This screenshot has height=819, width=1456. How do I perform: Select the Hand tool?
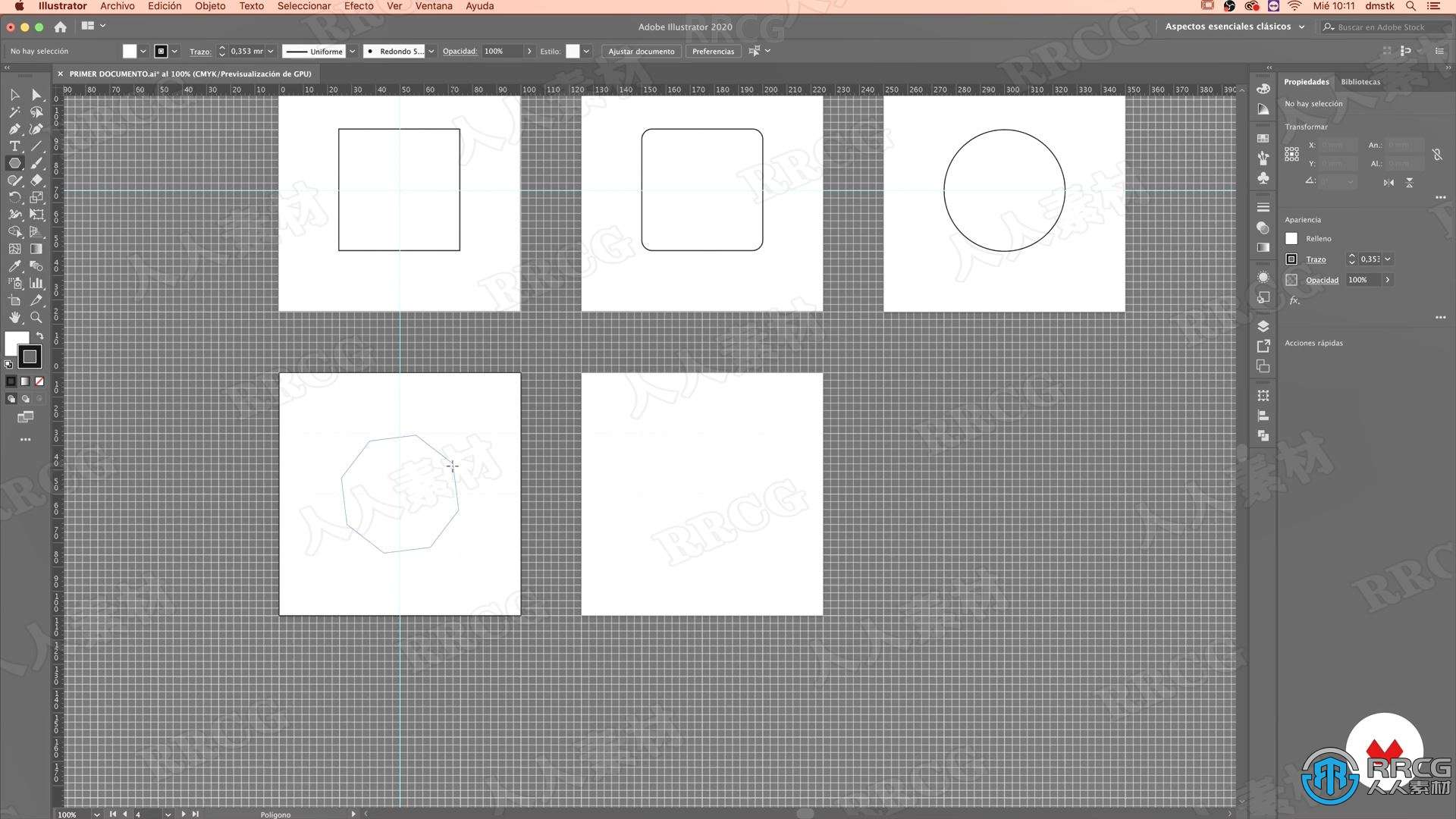pyautogui.click(x=14, y=317)
